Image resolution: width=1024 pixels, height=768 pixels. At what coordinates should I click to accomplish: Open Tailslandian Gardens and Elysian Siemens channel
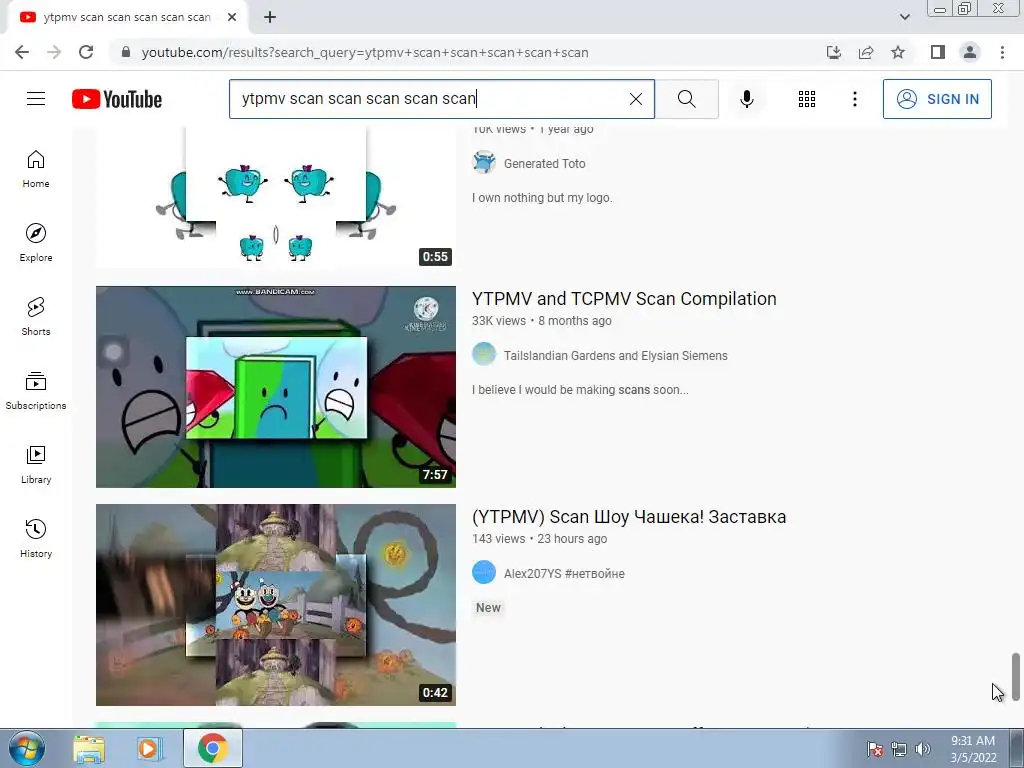click(x=615, y=355)
